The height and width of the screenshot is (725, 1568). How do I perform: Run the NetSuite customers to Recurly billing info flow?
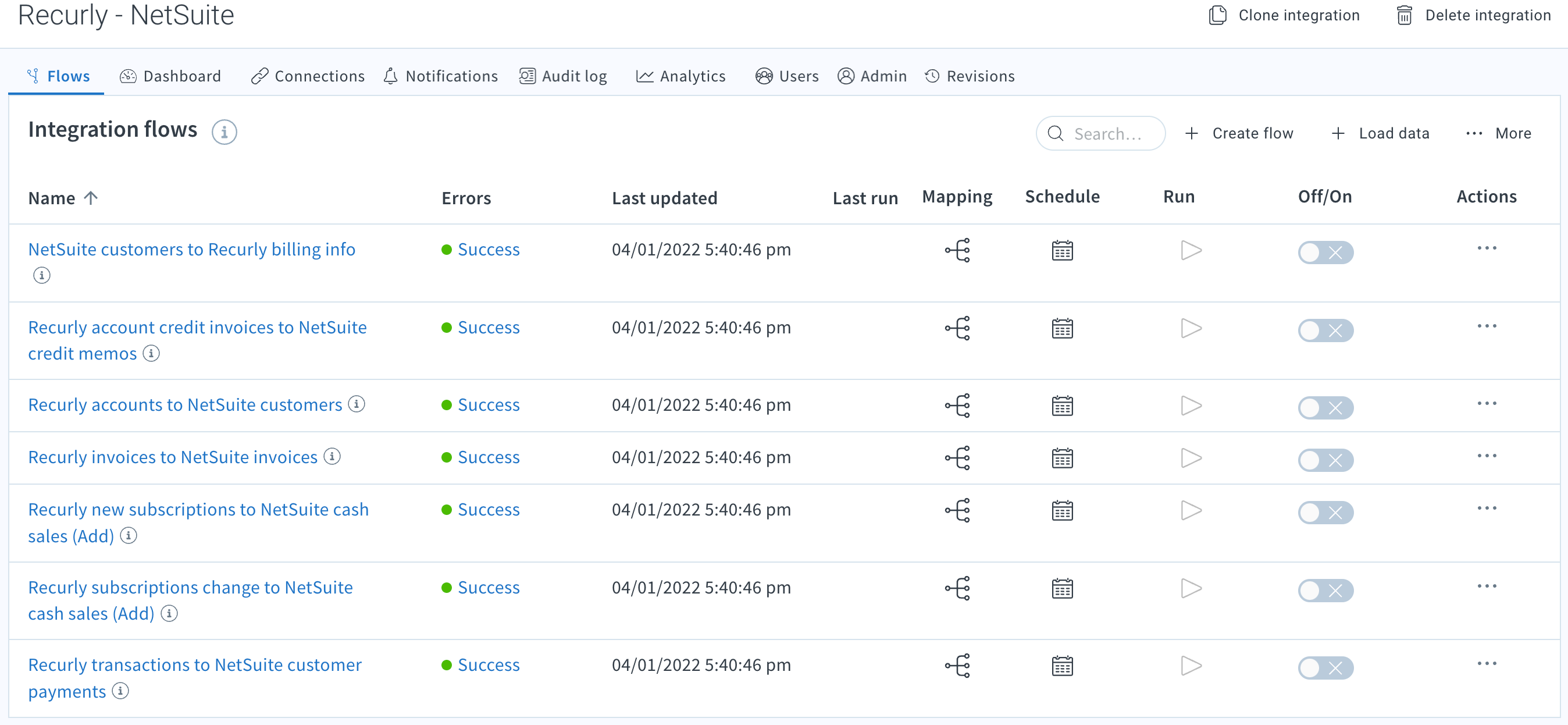coord(1191,250)
